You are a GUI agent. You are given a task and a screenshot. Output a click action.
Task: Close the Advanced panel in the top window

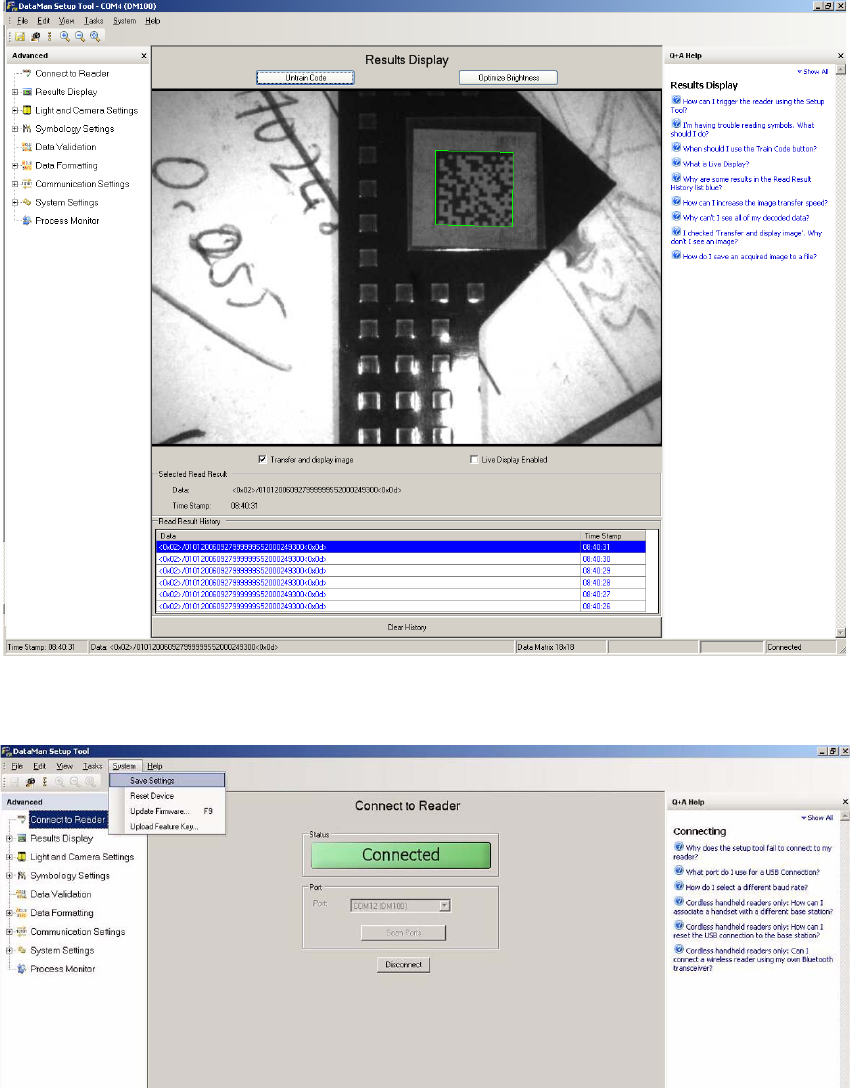pyautogui.click(x=144, y=56)
